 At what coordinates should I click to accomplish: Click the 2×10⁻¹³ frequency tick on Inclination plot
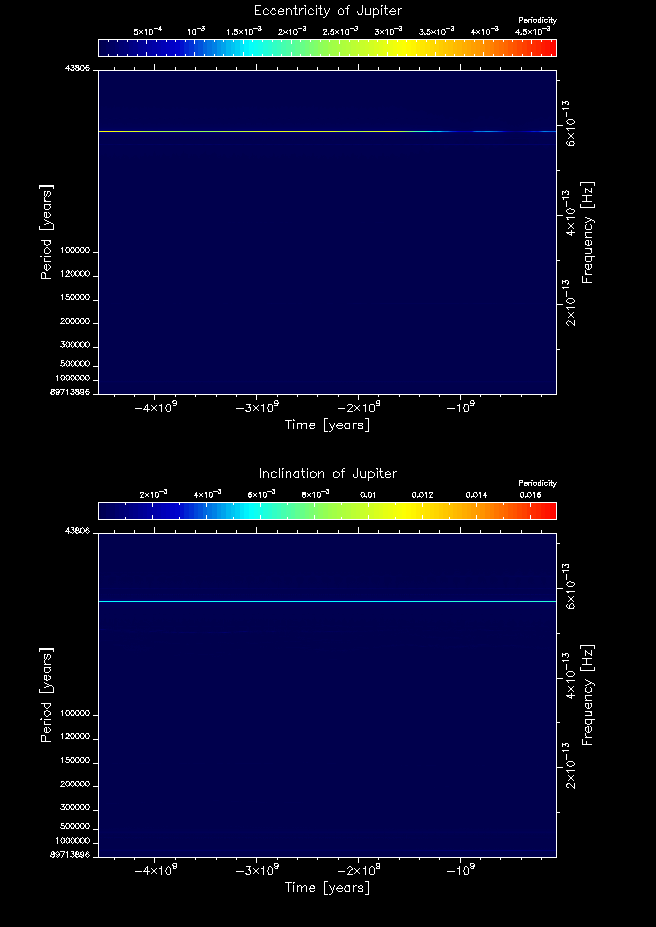(x=571, y=773)
